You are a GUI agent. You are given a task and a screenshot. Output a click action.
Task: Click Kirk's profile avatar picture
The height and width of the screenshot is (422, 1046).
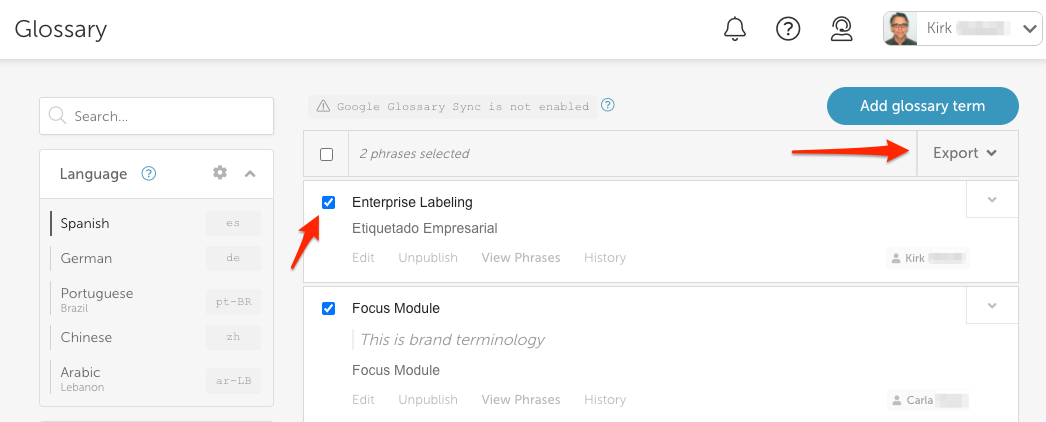900,29
